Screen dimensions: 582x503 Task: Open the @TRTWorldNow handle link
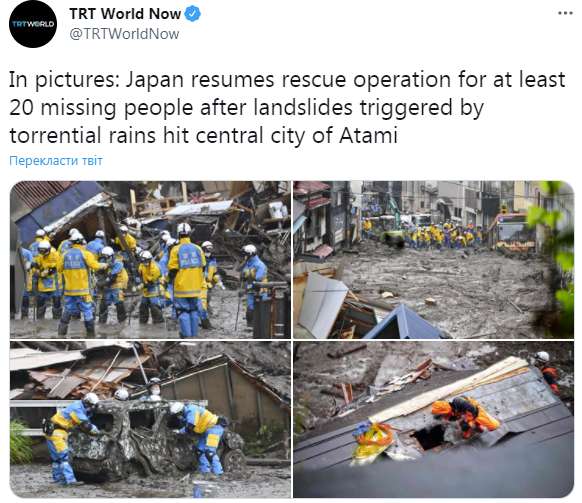coord(124,34)
